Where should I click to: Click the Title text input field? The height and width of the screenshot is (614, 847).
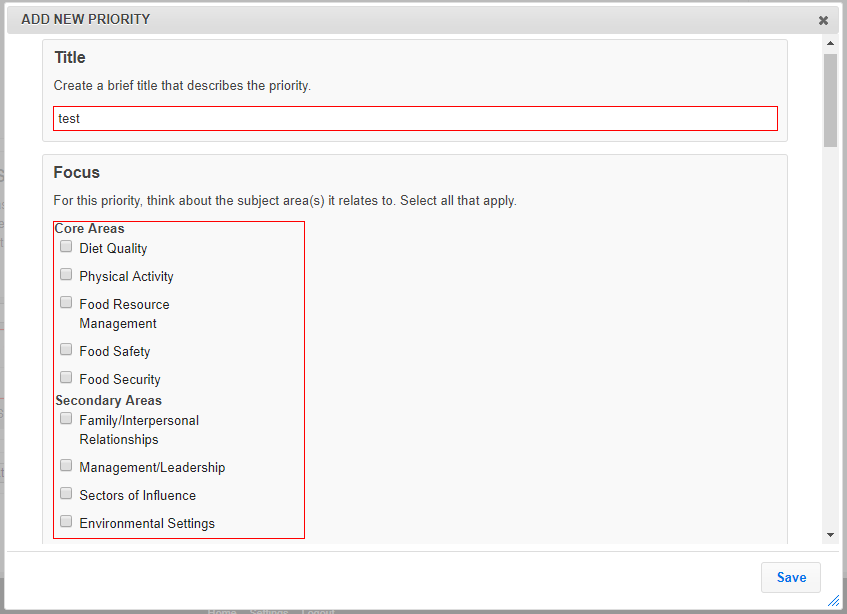pos(415,118)
